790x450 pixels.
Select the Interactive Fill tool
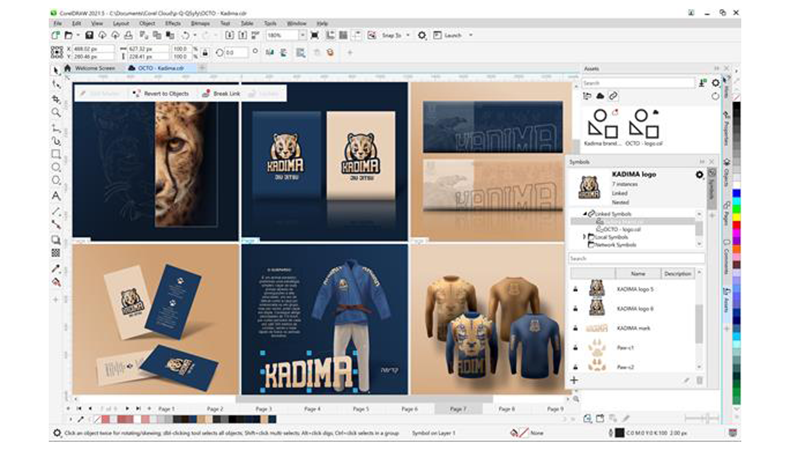[x=56, y=282]
